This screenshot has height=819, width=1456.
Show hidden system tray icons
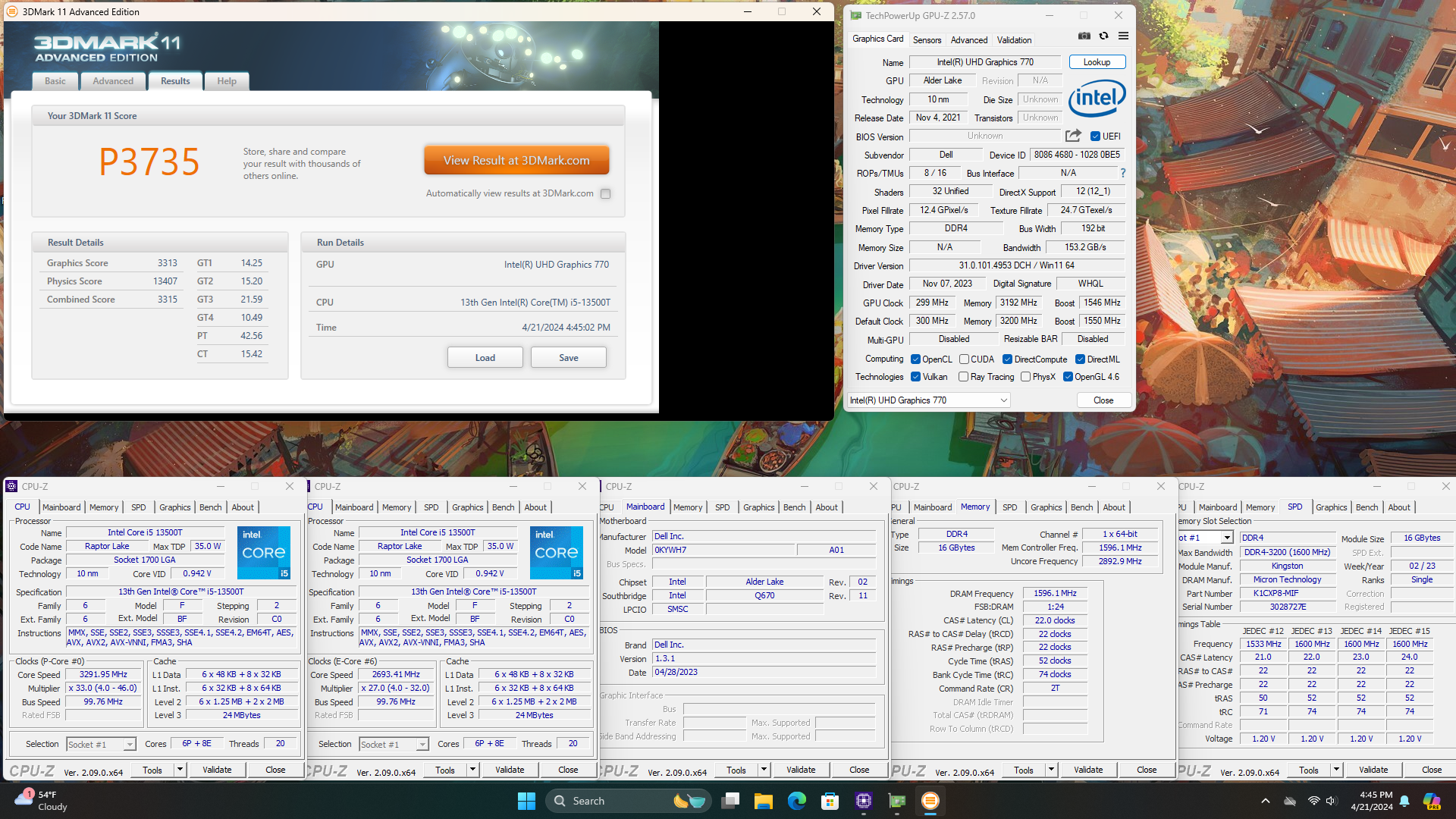1265,801
